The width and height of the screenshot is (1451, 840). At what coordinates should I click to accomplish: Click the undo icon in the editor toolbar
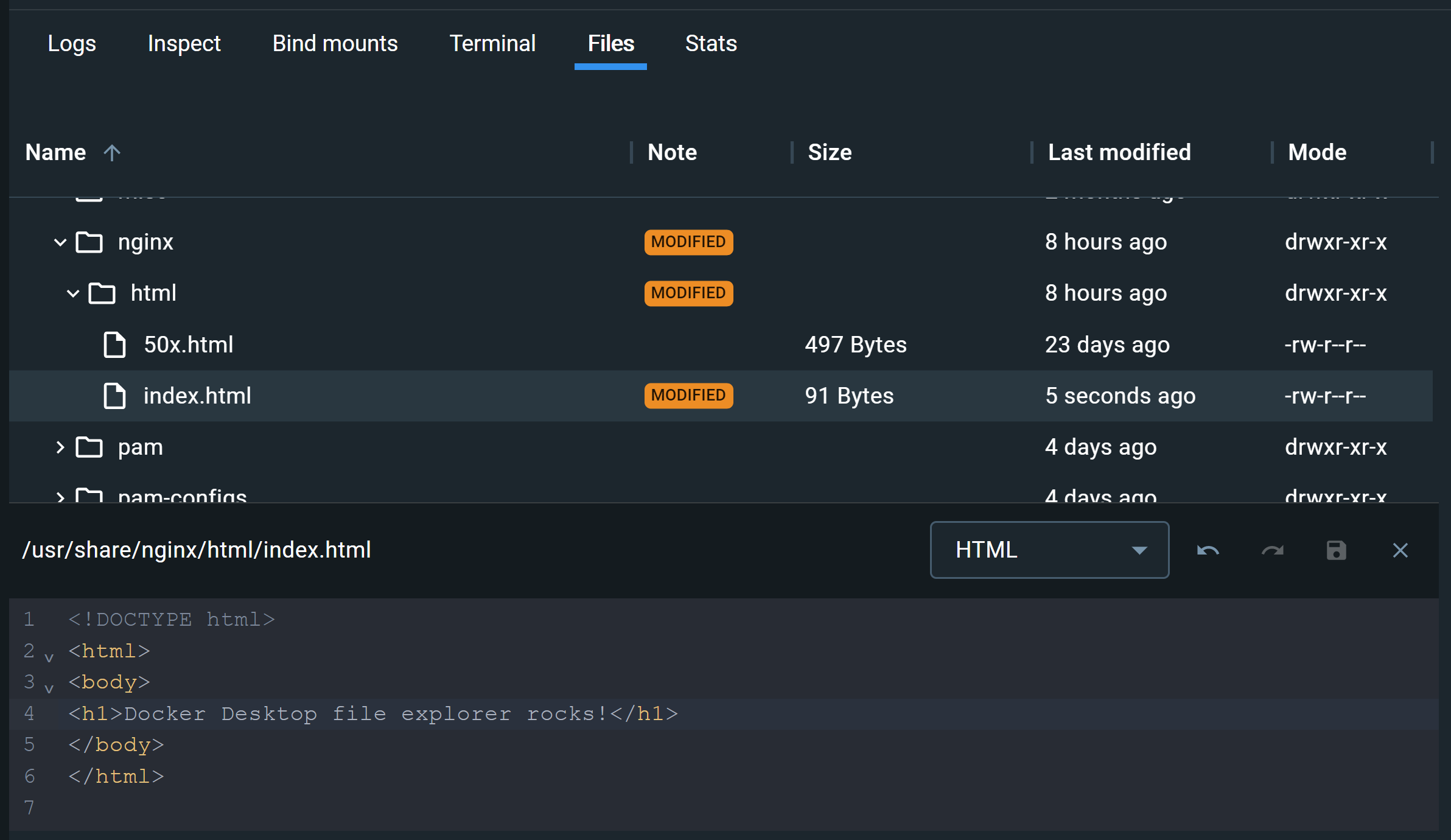[x=1207, y=549]
